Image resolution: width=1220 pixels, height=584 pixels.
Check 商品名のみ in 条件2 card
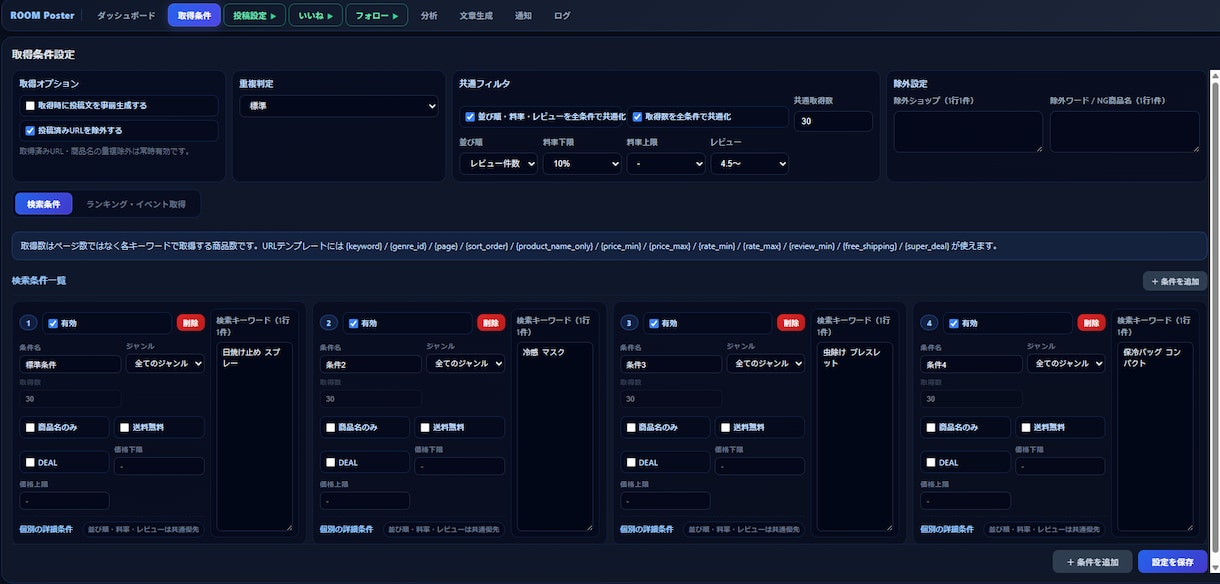coord(331,428)
